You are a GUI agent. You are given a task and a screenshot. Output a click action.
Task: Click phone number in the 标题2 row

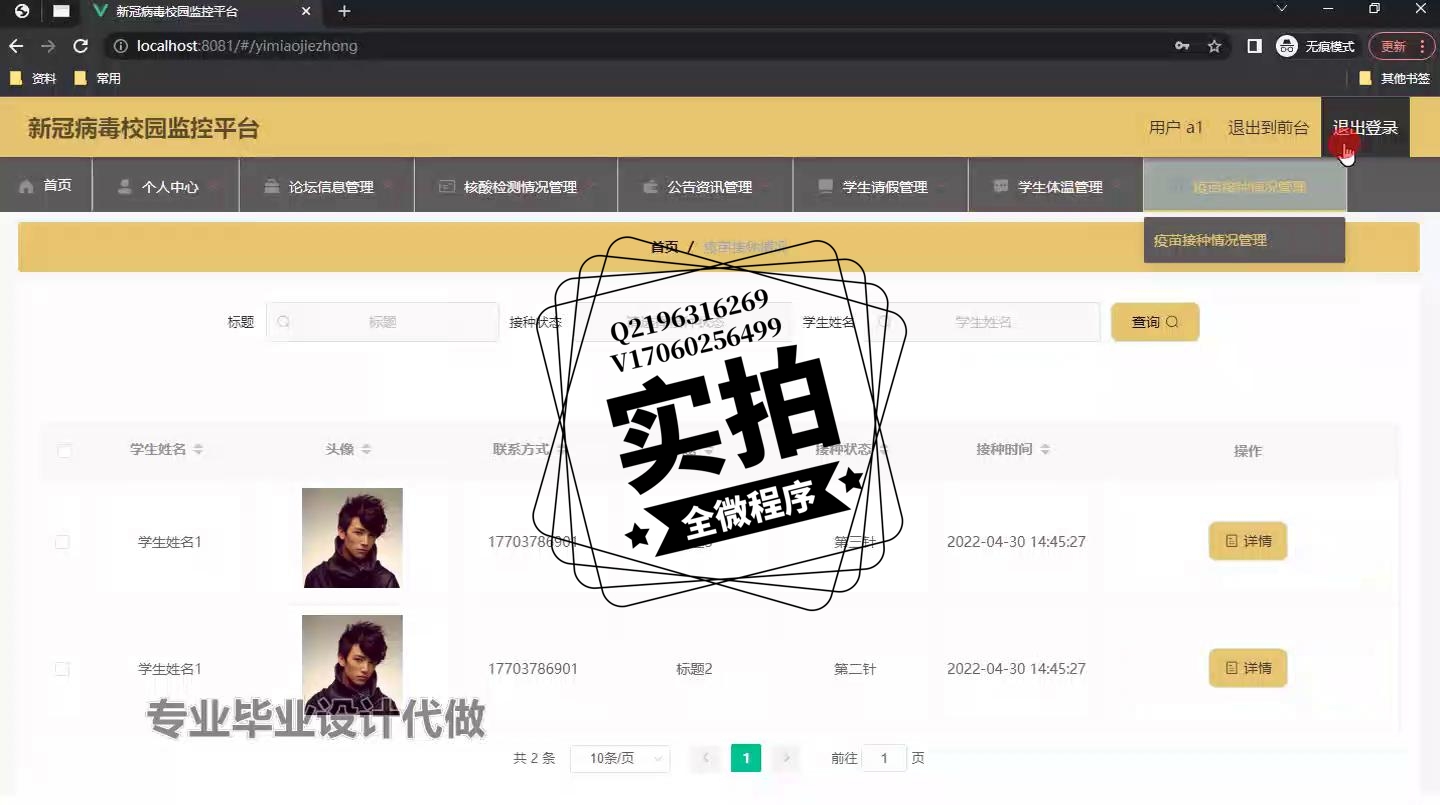click(533, 669)
